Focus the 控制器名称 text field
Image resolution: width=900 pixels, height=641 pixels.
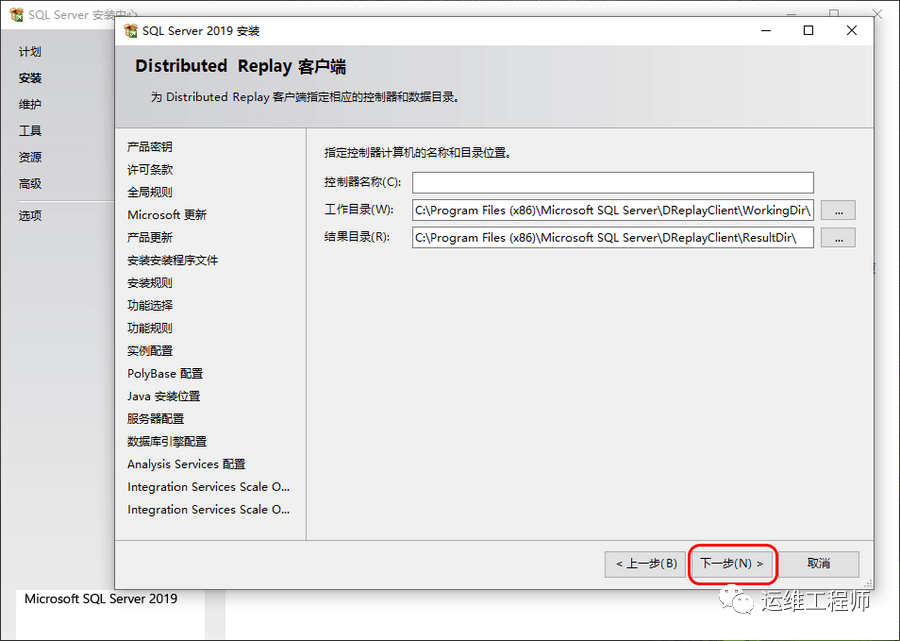612,182
